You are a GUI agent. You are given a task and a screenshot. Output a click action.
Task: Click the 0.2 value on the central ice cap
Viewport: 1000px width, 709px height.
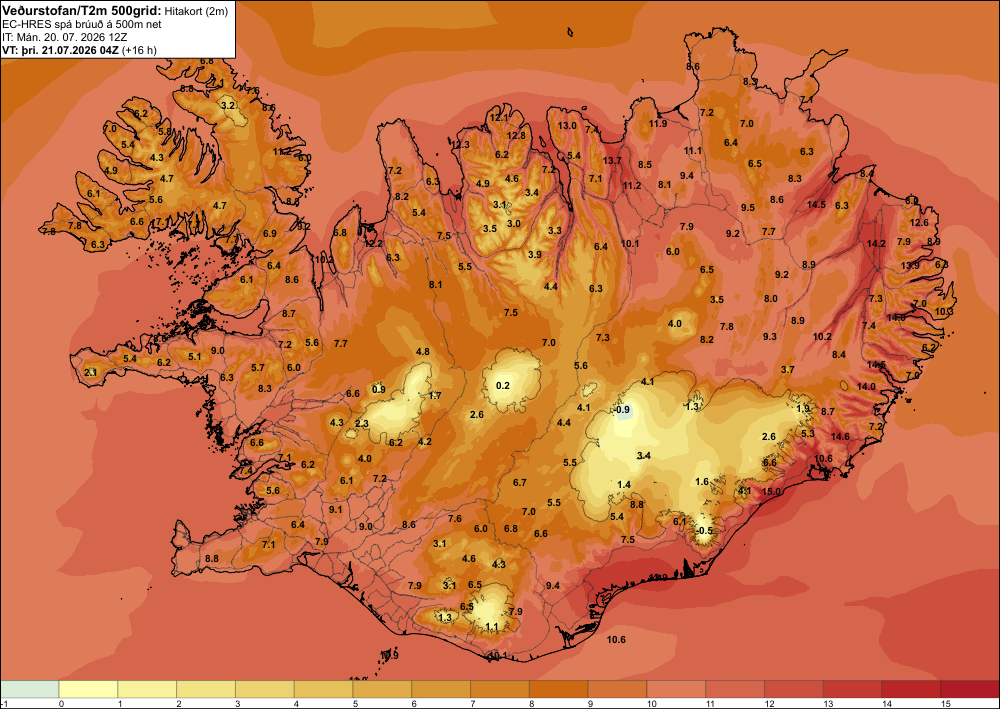(x=503, y=386)
